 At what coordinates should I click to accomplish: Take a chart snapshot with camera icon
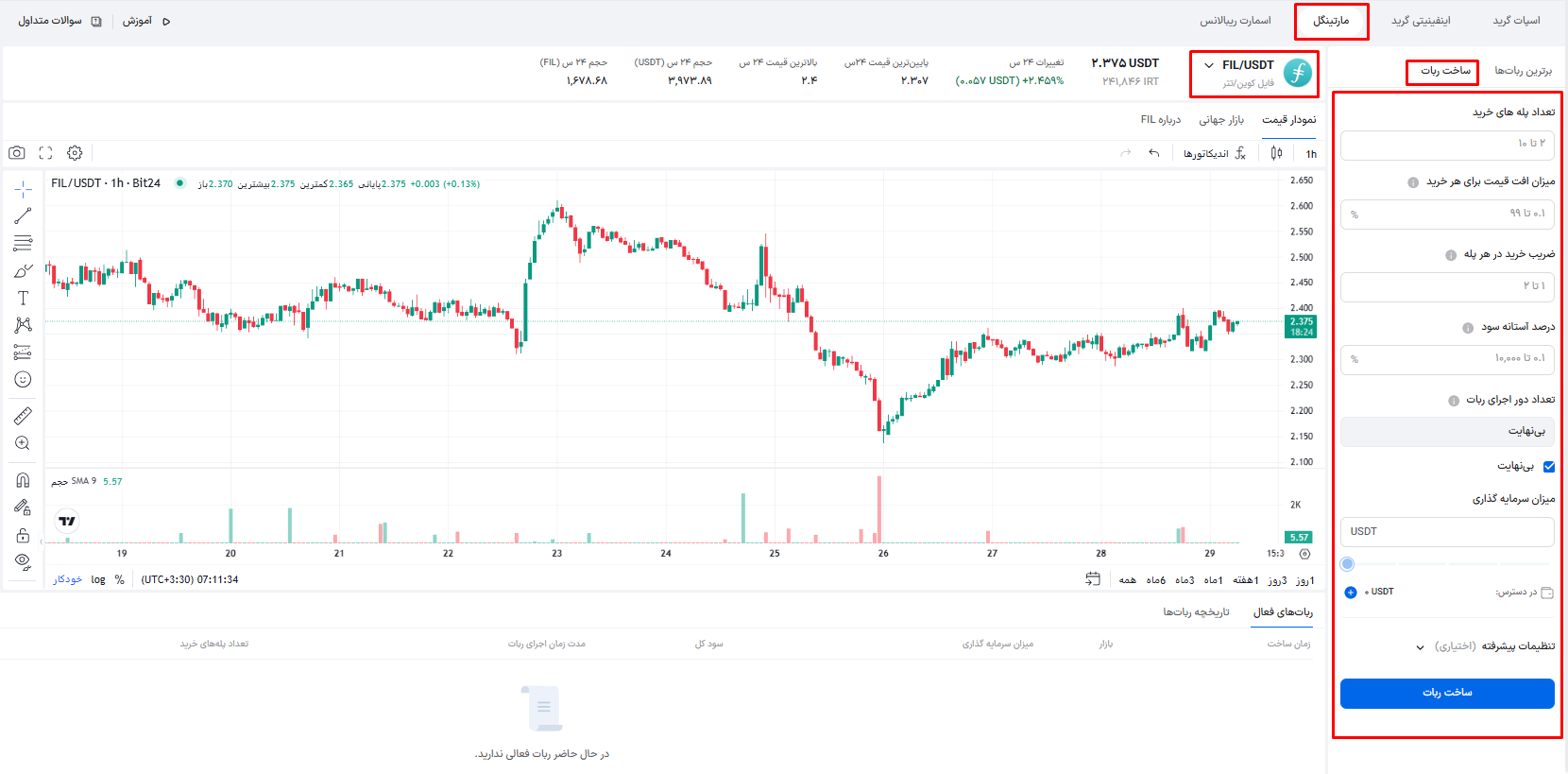coord(17,153)
